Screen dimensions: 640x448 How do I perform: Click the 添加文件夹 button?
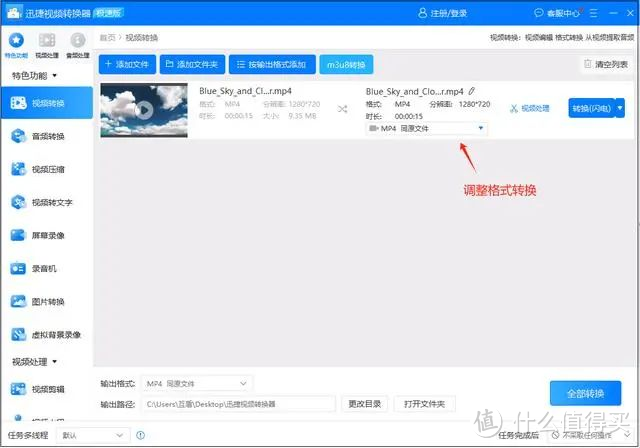pos(192,64)
